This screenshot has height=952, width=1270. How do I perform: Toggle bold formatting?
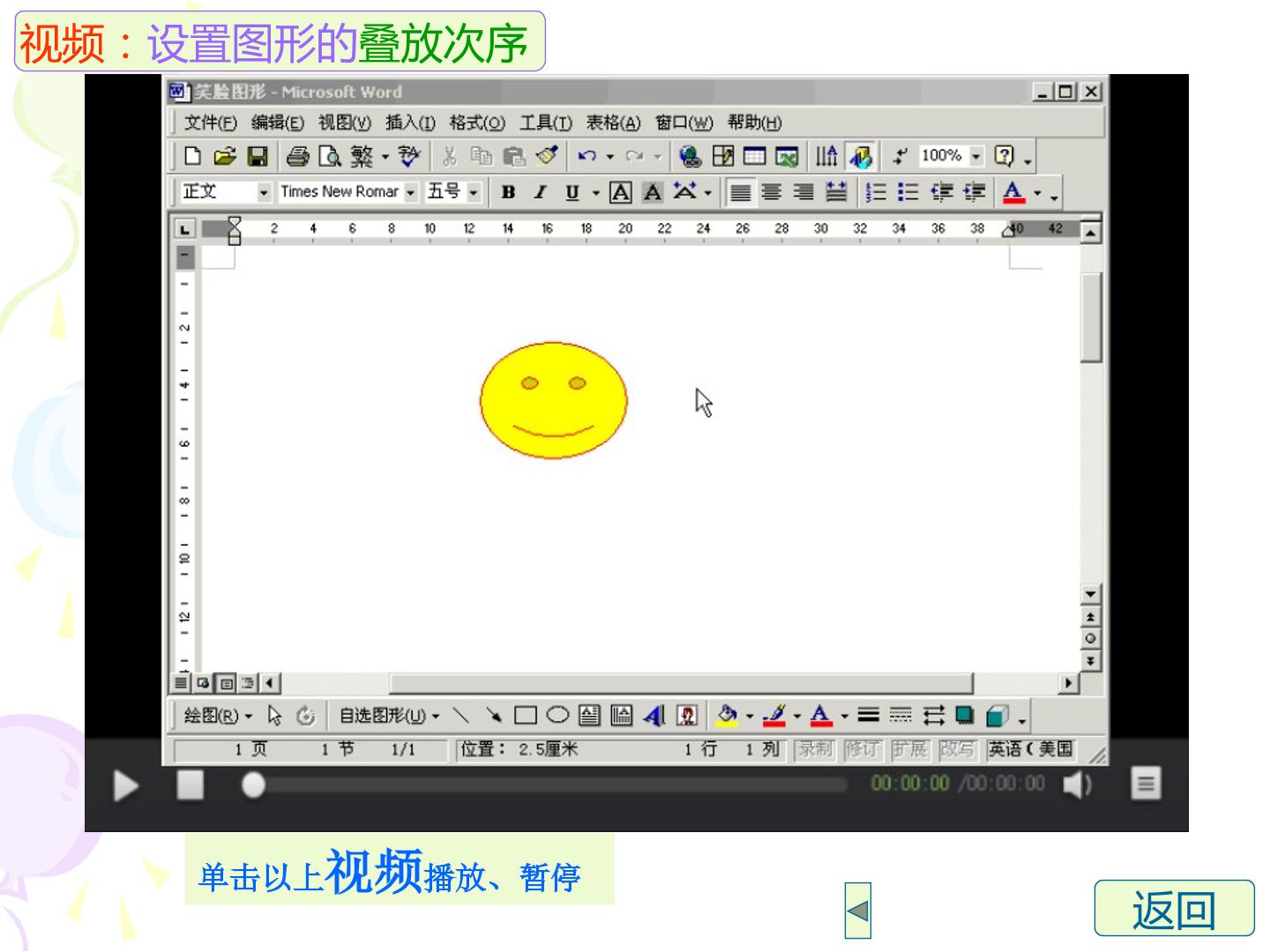point(508,192)
